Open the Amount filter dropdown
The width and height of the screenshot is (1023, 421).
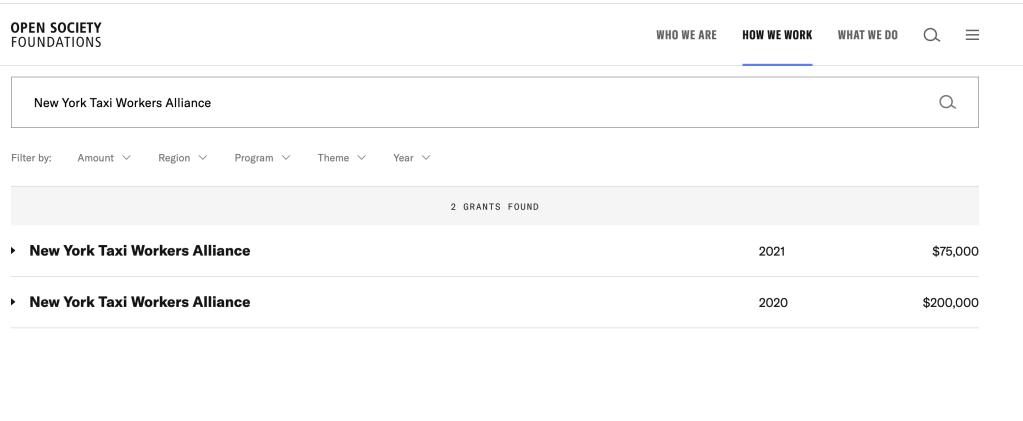(x=104, y=158)
